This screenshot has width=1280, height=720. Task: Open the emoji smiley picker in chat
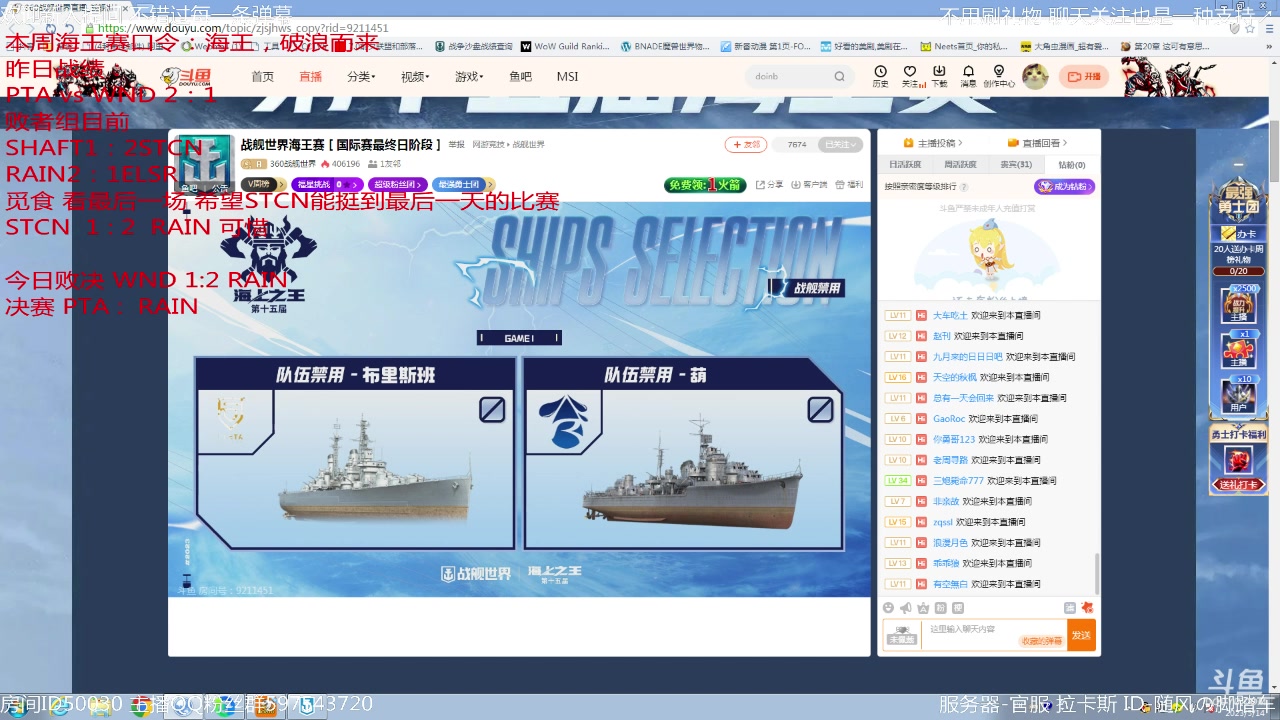point(888,608)
